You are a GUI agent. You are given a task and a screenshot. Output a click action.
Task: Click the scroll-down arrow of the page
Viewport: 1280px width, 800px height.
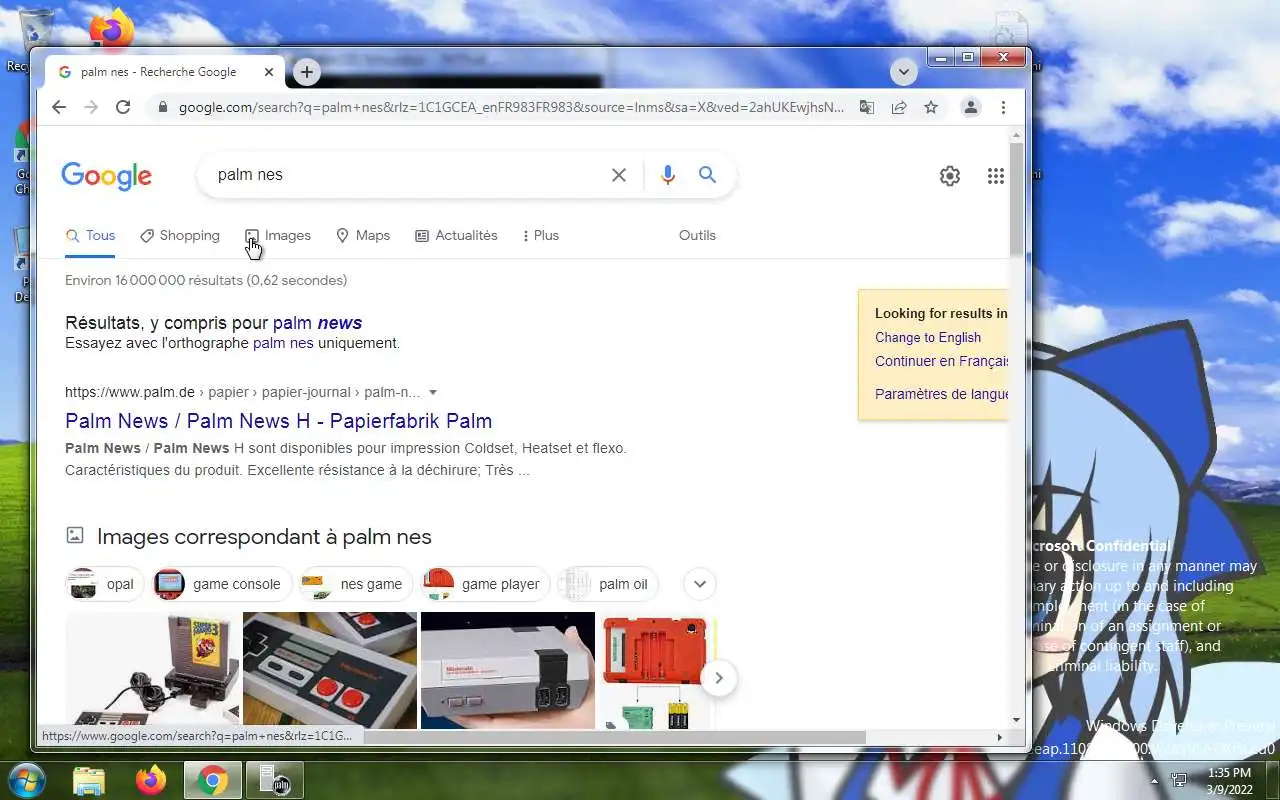coord(1016,720)
